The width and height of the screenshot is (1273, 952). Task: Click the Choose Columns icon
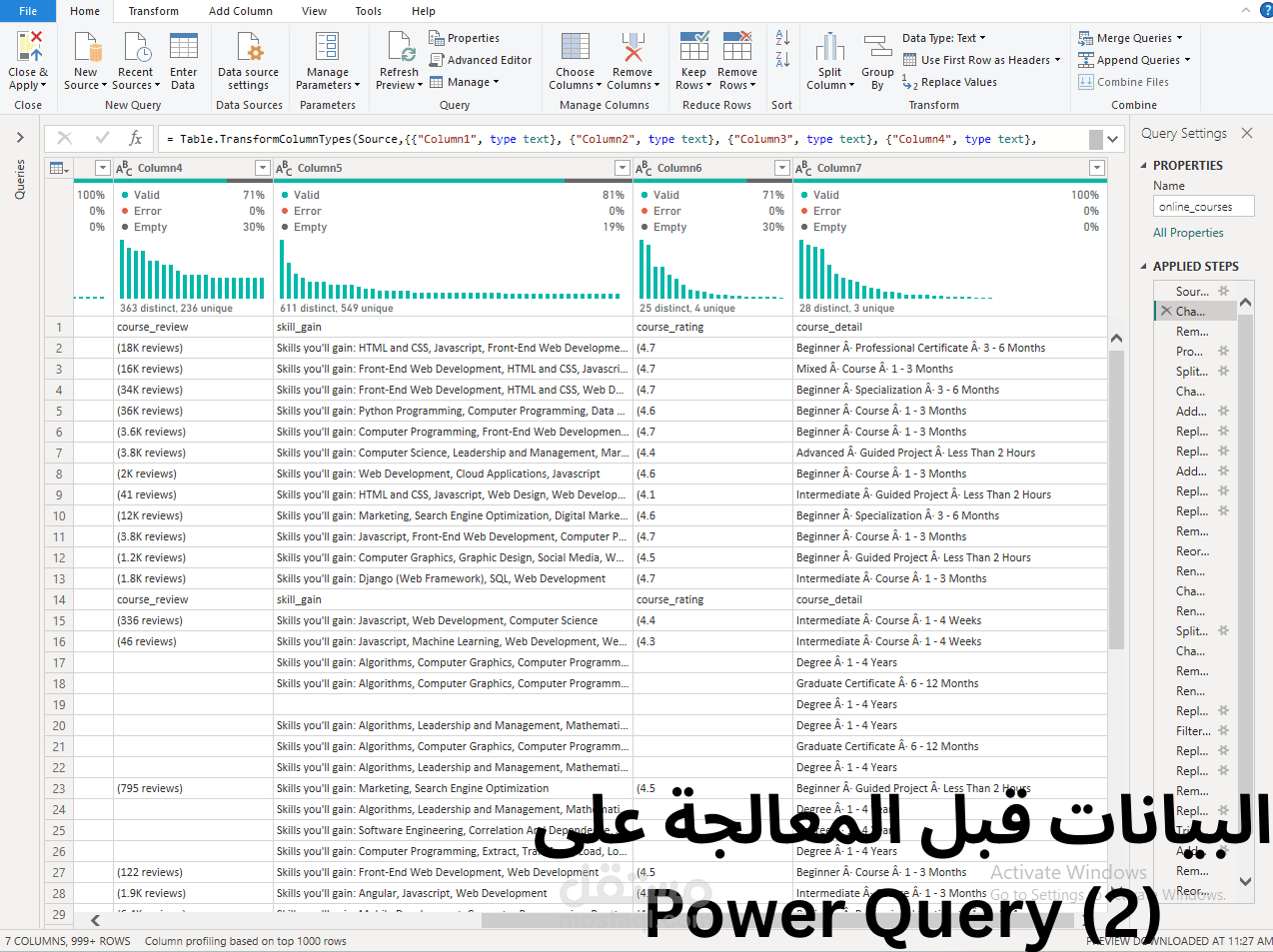pyautogui.click(x=575, y=47)
